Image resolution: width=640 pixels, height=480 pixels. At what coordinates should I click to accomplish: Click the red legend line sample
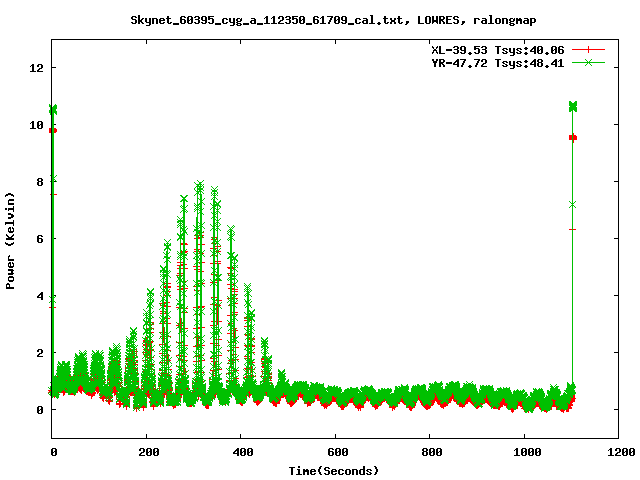coord(588,50)
